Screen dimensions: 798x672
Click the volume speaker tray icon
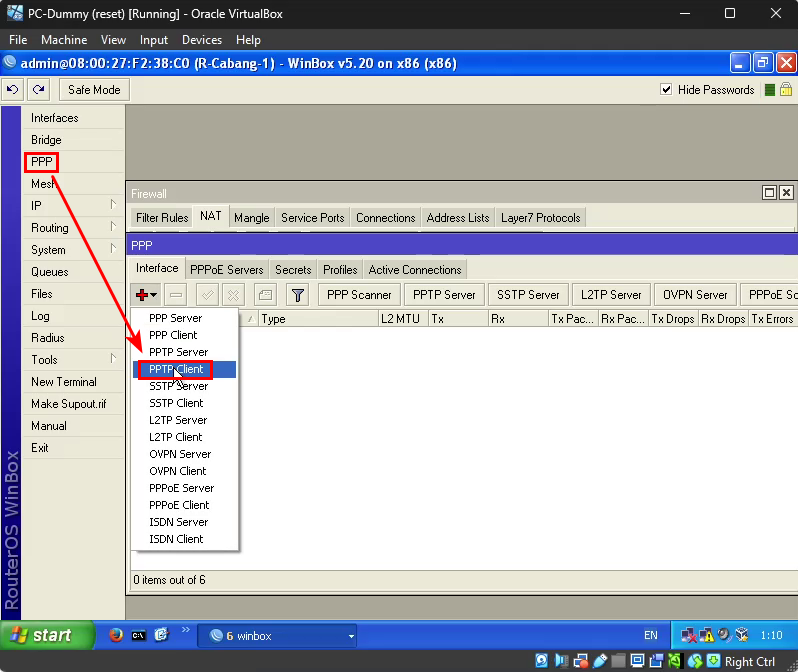coord(724,635)
